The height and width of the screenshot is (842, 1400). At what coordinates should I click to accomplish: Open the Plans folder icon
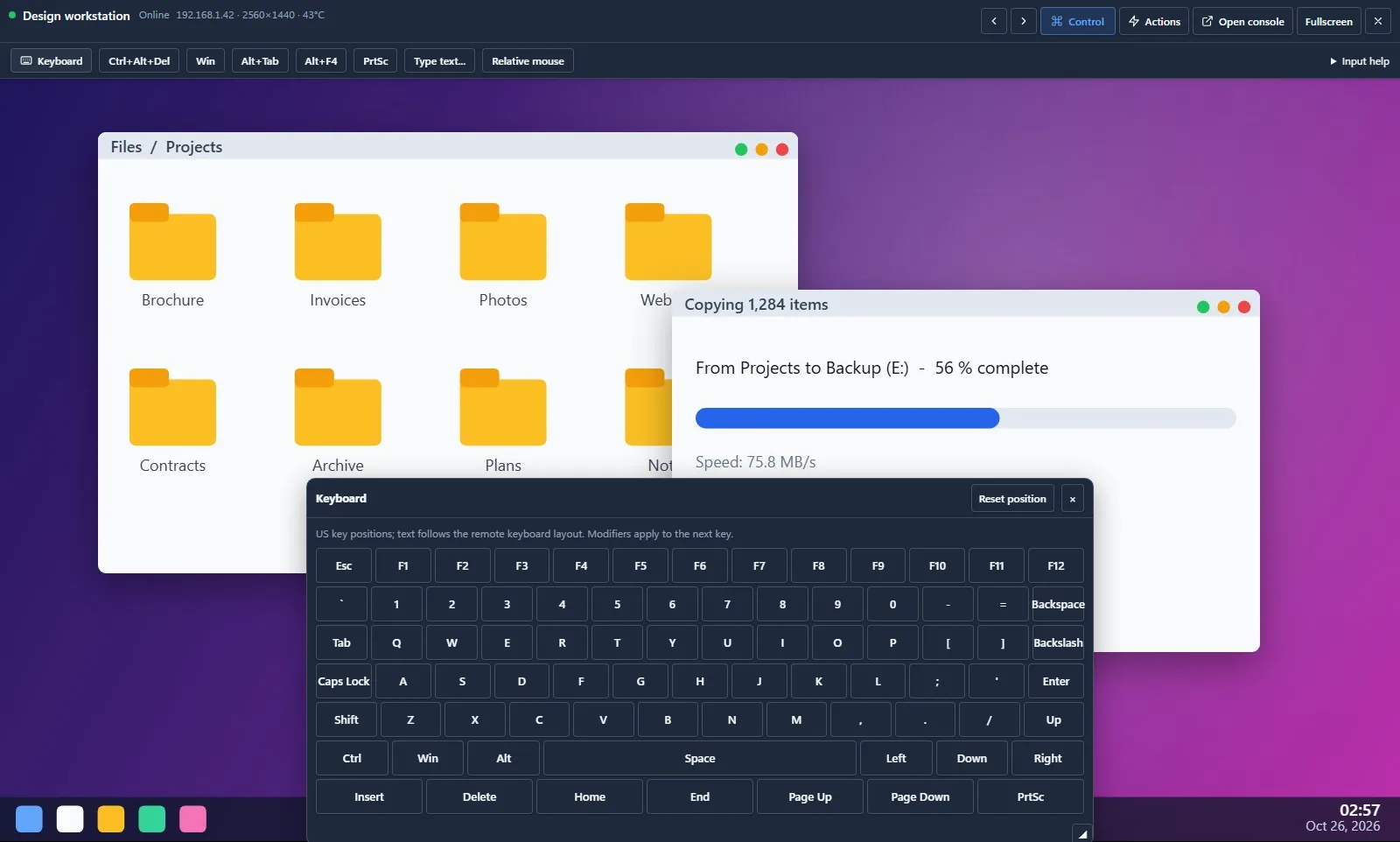tap(503, 408)
